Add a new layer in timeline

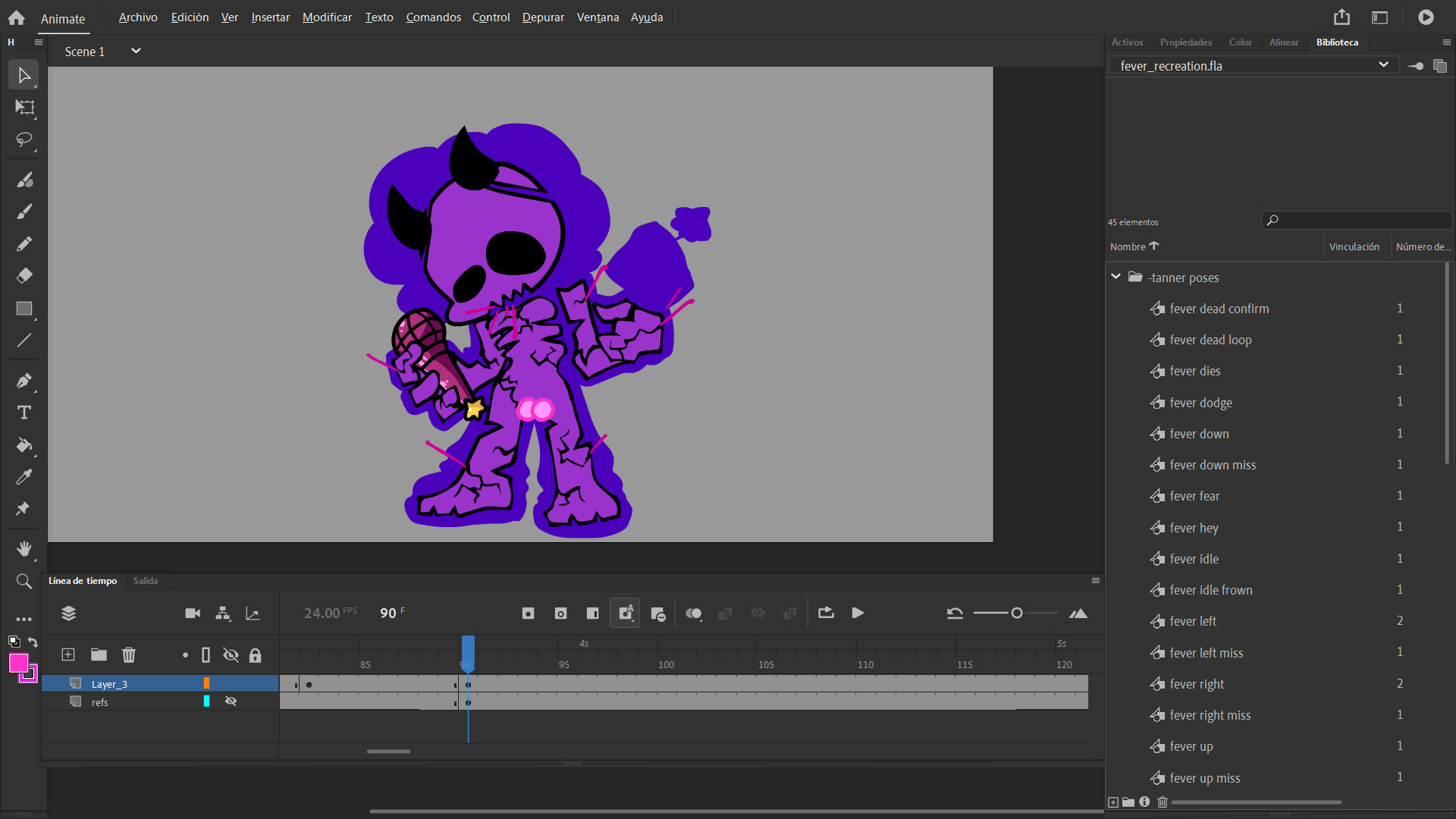click(68, 654)
